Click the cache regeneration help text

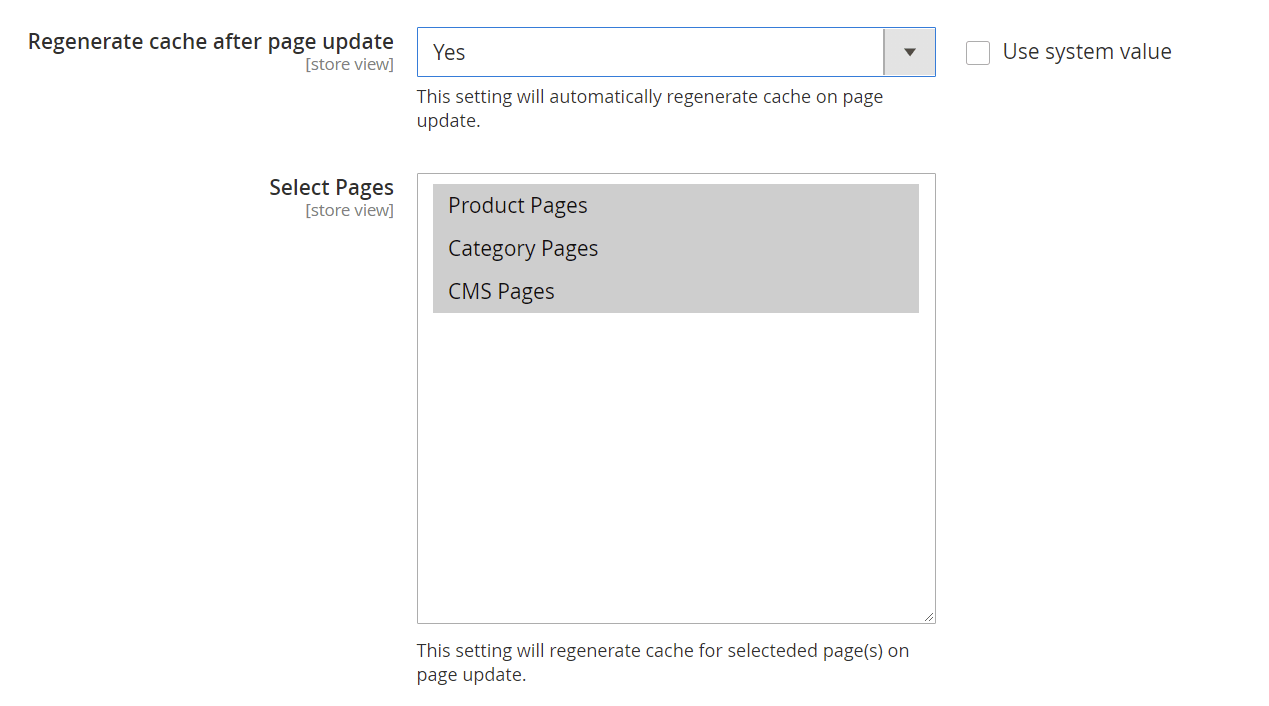(x=650, y=108)
